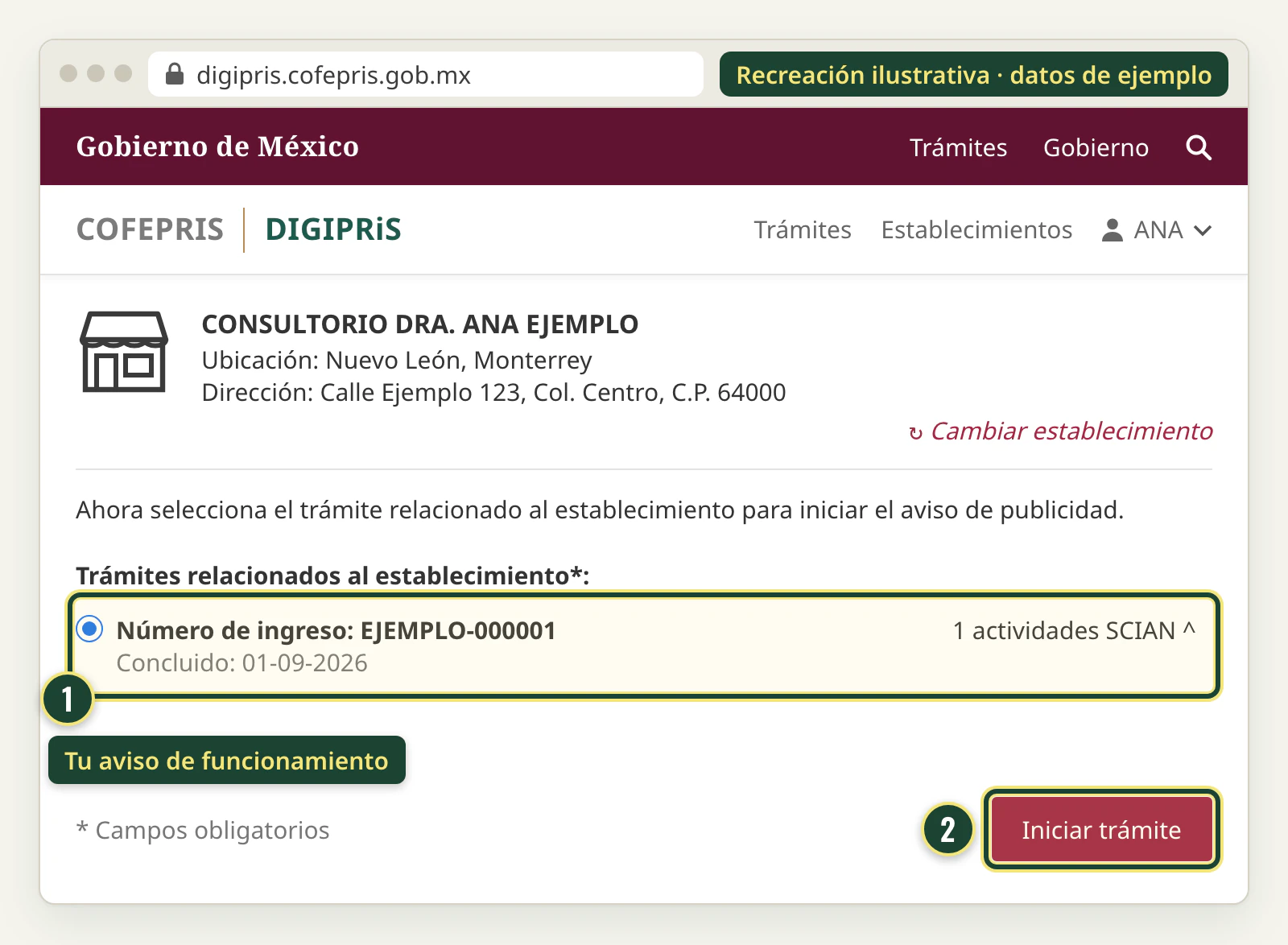This screenshot has height=945, width=1288.
Task: Open Establecimientos in the DIGIPRiS navigation
Action: click(976, 230)
